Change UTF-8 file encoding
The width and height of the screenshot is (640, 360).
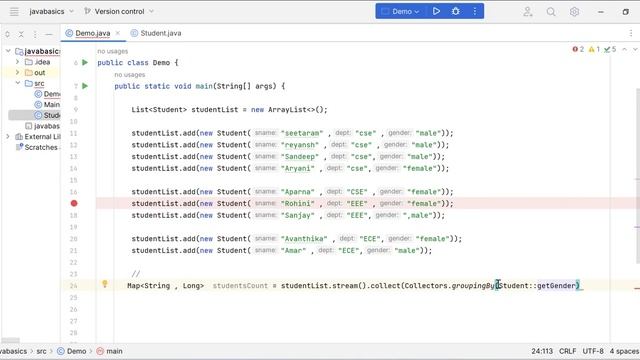[593, 351]
